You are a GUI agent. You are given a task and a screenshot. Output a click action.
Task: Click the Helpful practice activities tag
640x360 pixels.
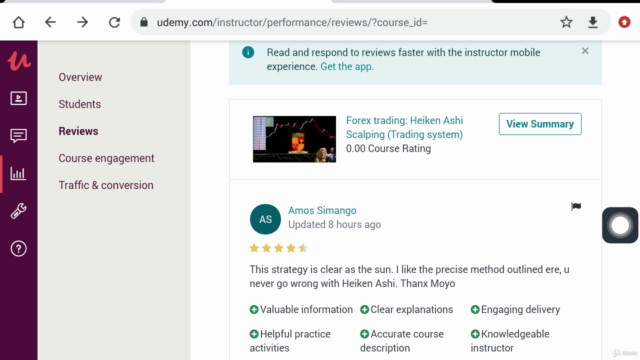(290, 341)
